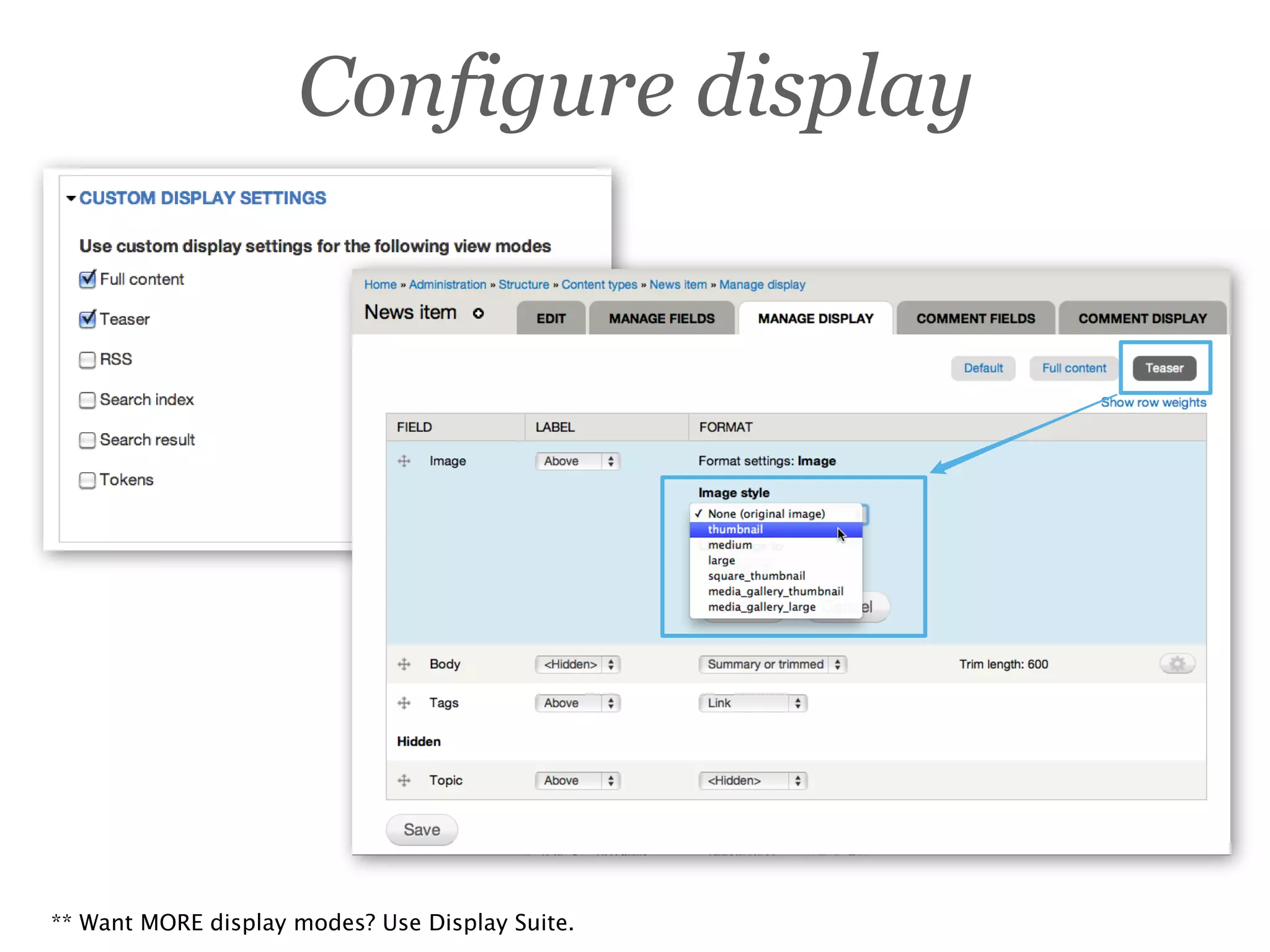The height and width of the screenshot is (952, 1270).
Task: Click the drag handle for Body field
Action: click(404, 664)
